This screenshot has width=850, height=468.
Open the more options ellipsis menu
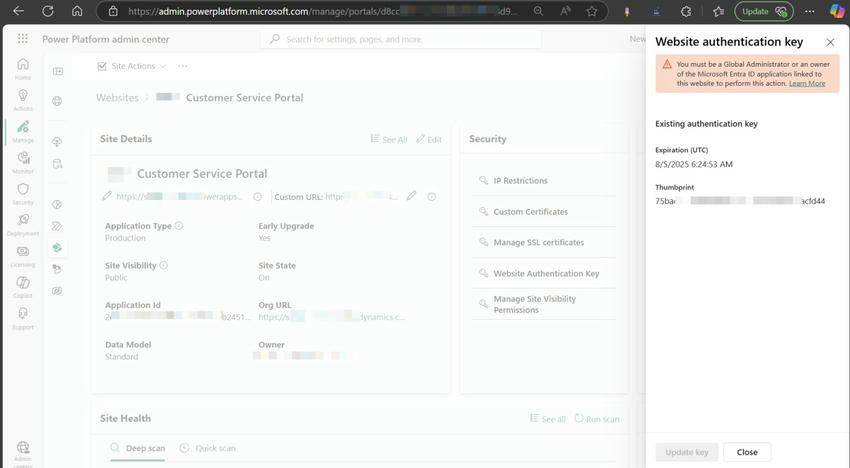pyautogui.click(x=182, y=66)
